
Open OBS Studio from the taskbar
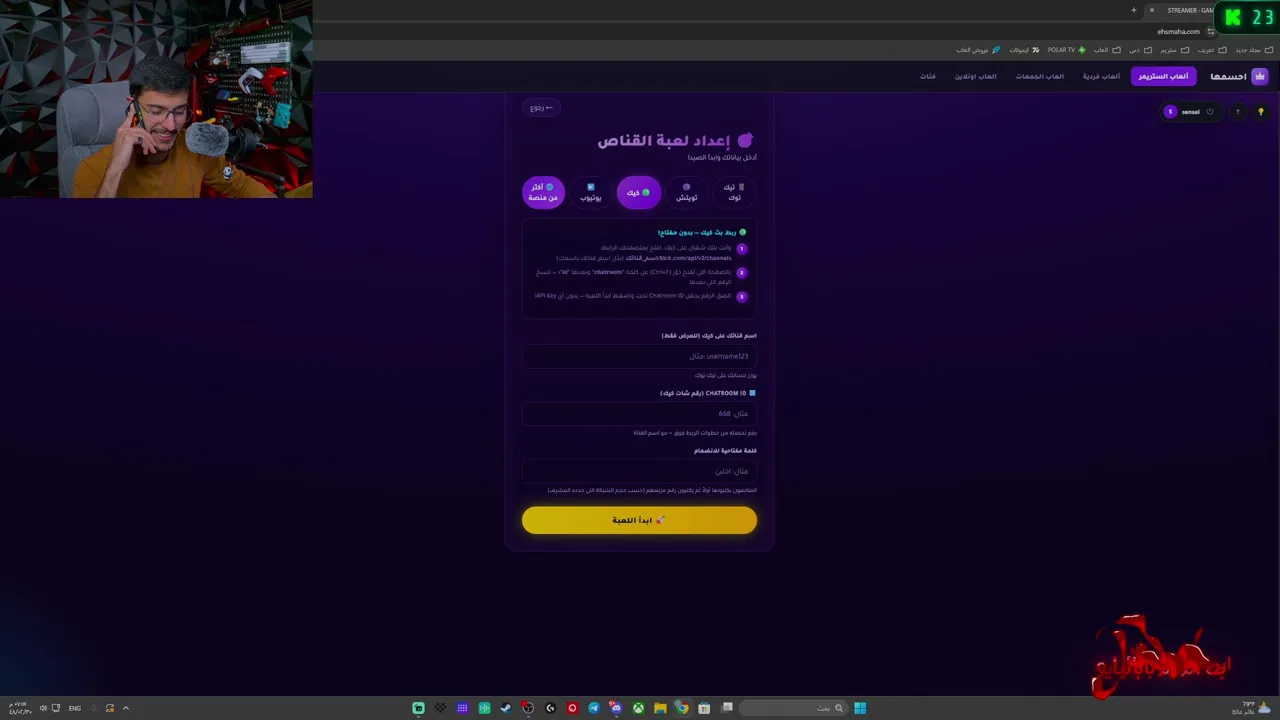click(x=528, y=708)
